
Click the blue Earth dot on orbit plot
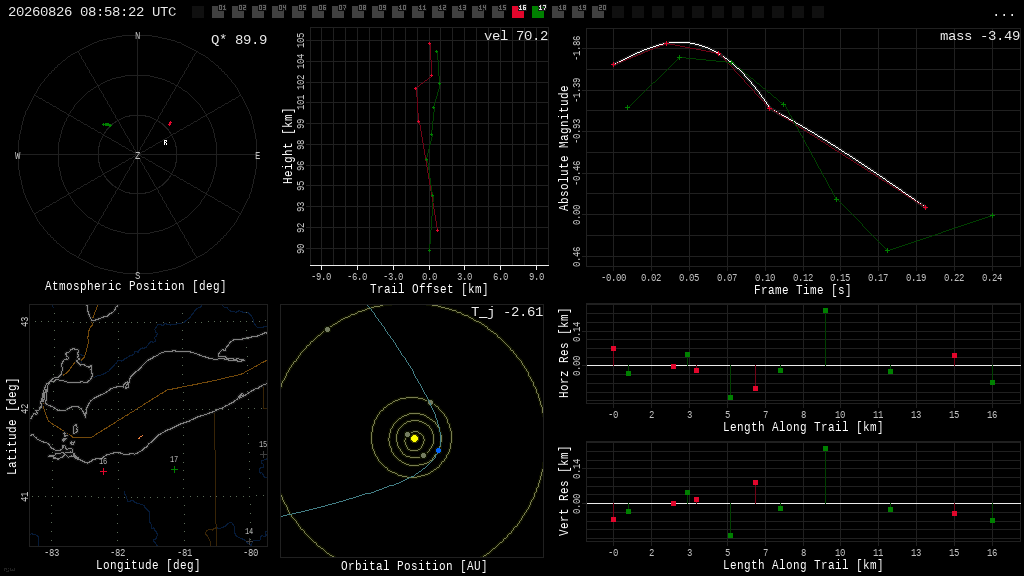coord(438,451)
